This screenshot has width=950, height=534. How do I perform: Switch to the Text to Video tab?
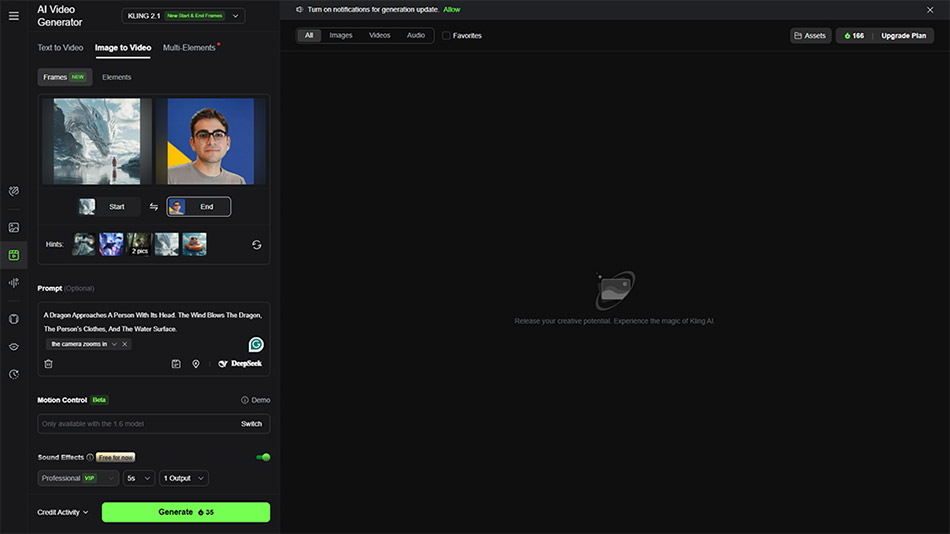tap(60, 47)
